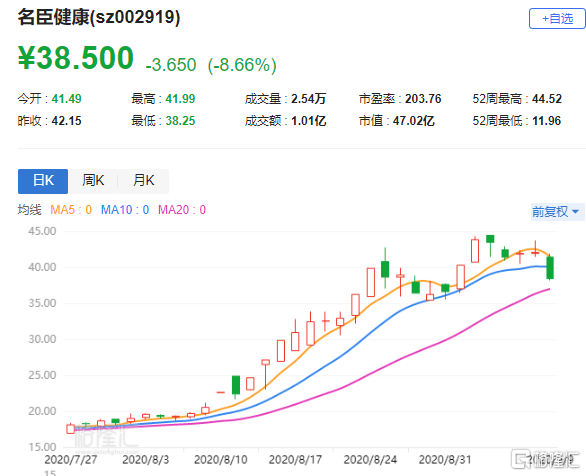
Task: Click the 30.00 price axis label
Action: (42, 339)
